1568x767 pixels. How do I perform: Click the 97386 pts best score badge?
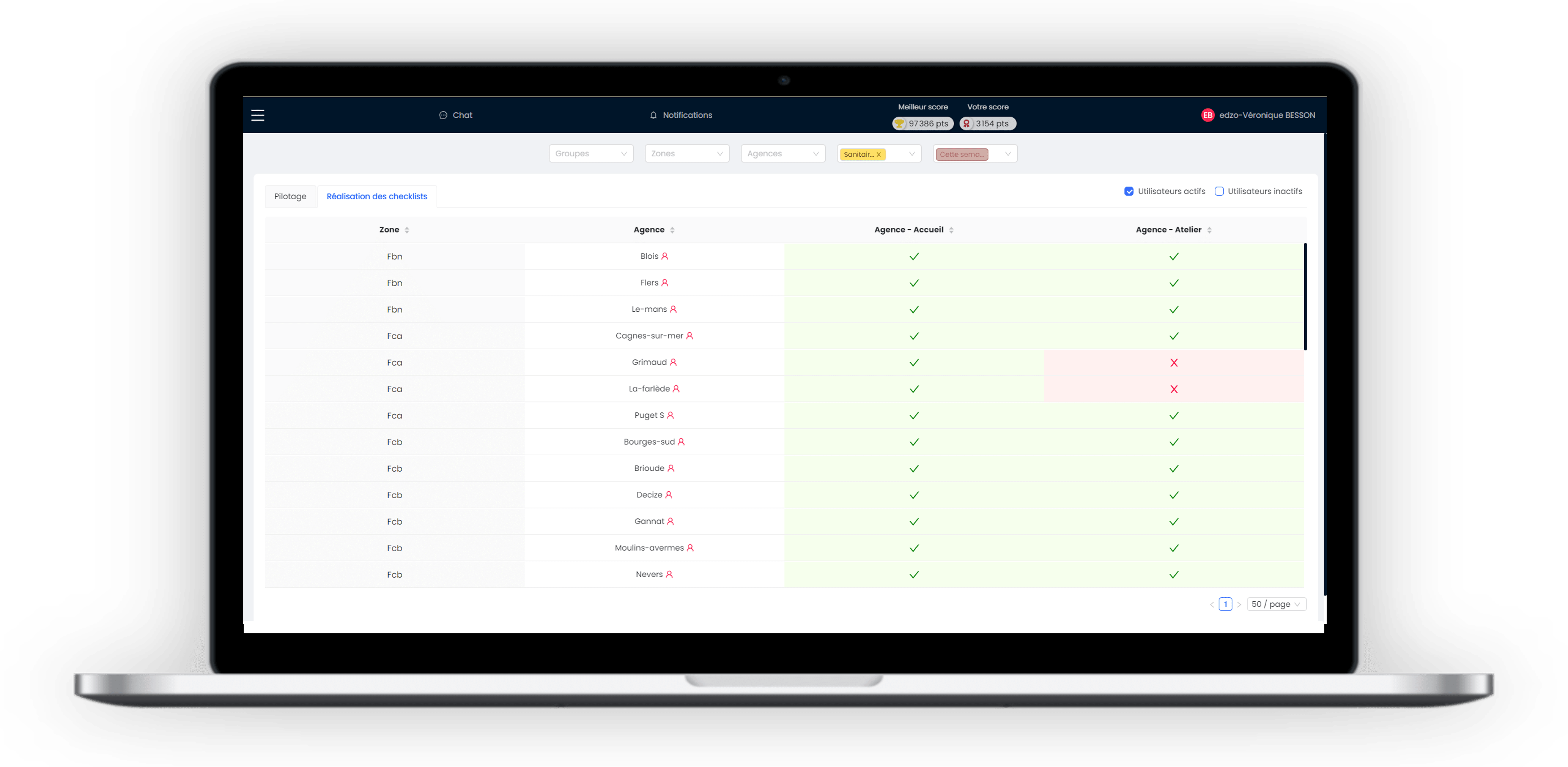(x=922, y=124)
